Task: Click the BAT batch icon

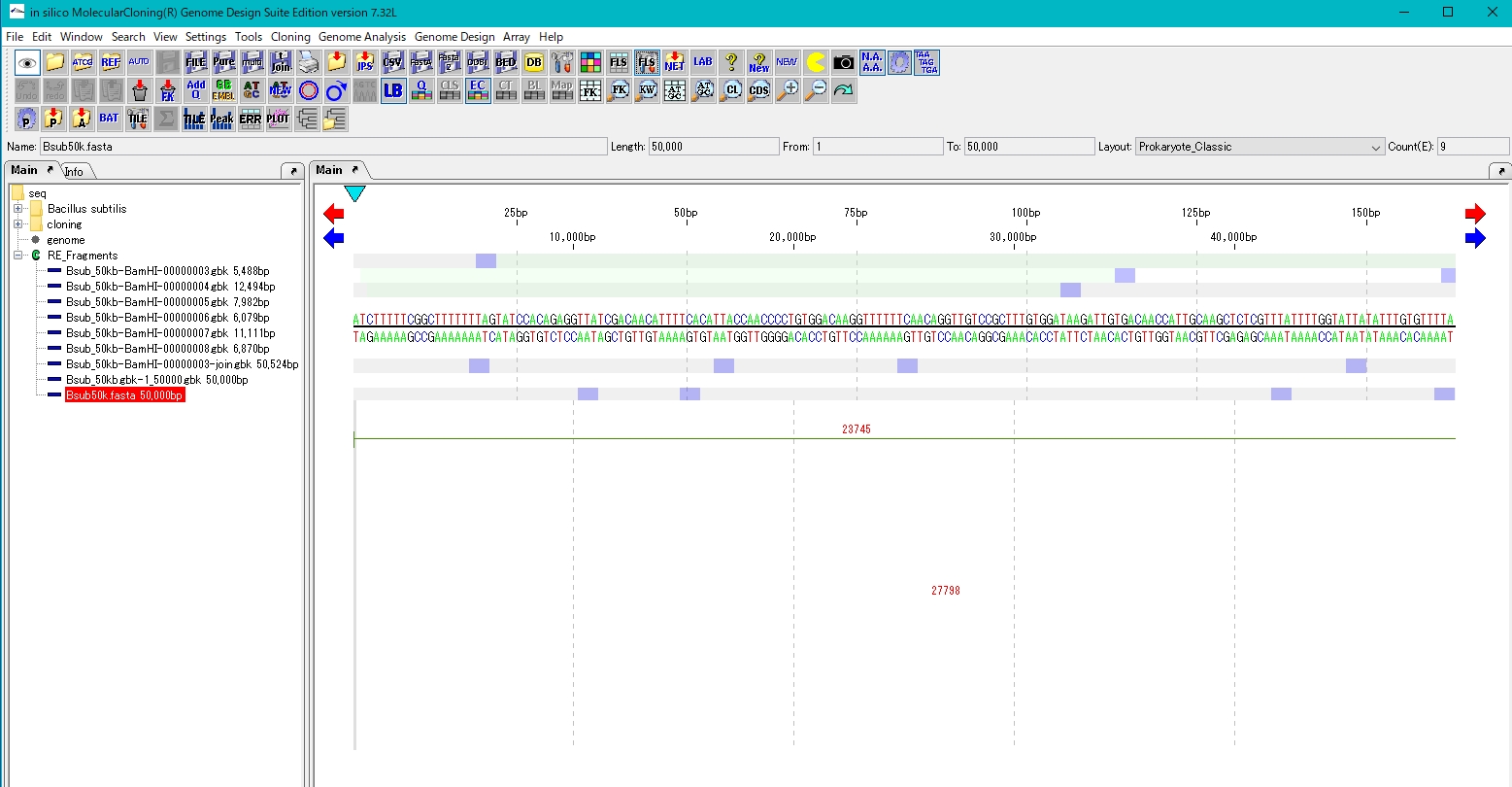Action: [x=110, y=120]
